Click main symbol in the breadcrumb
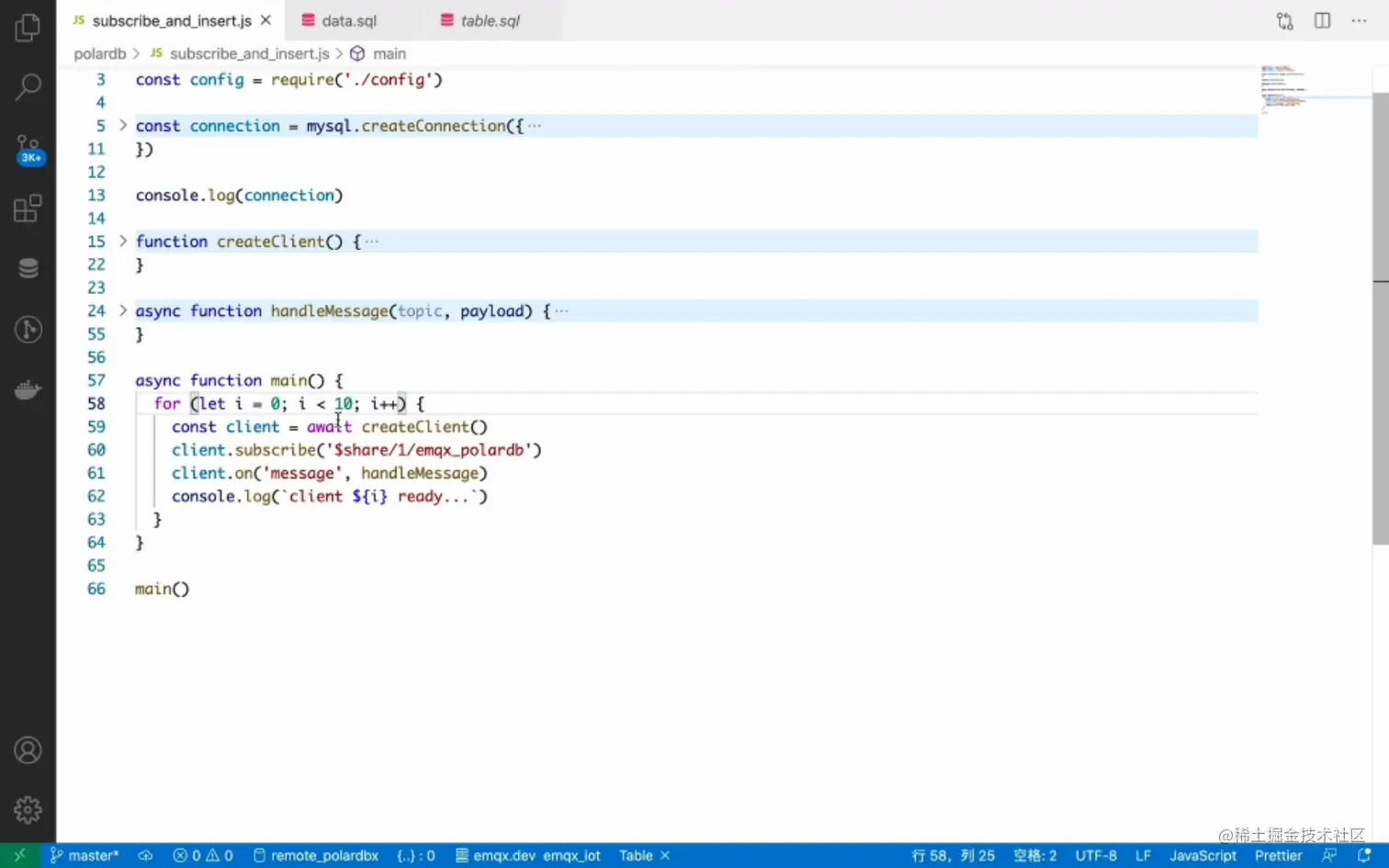 point(389,53)
